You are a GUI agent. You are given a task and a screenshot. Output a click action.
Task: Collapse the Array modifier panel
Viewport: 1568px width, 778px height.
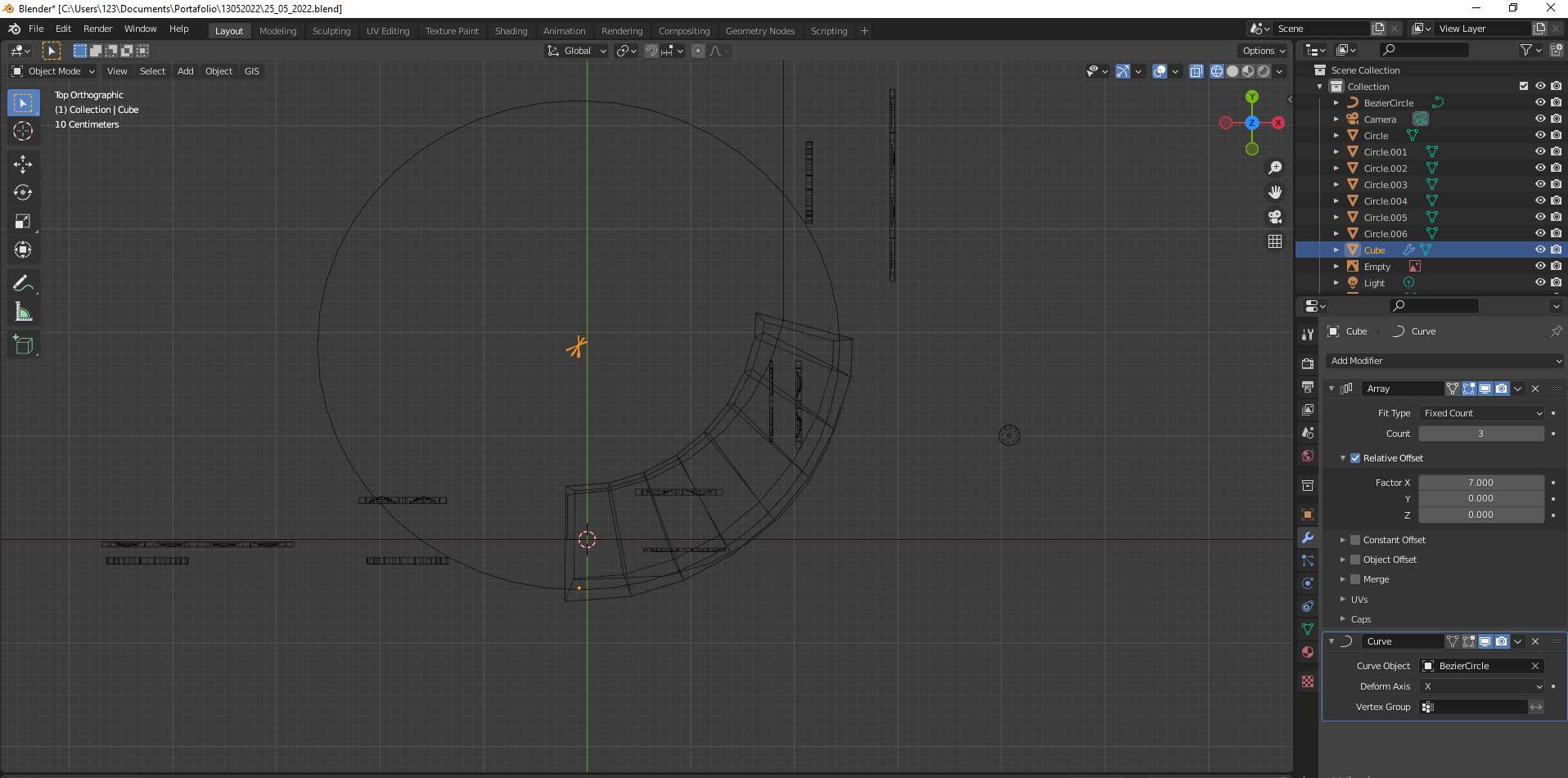[x=1331, y=389]
